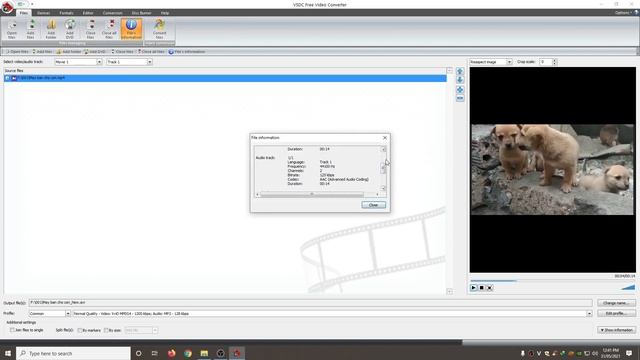Switch to the Devices ribbon tab

[43, 13]
